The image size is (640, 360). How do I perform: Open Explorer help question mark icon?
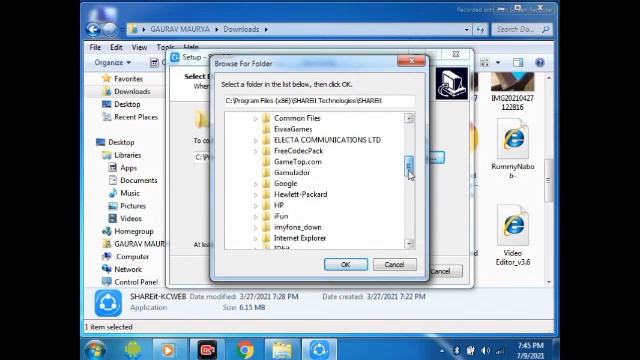click(x=540, y=62)
